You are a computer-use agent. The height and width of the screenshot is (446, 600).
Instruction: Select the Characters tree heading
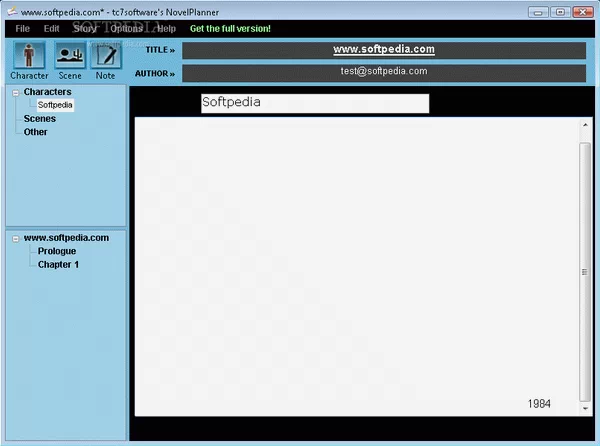click(47, 92)
